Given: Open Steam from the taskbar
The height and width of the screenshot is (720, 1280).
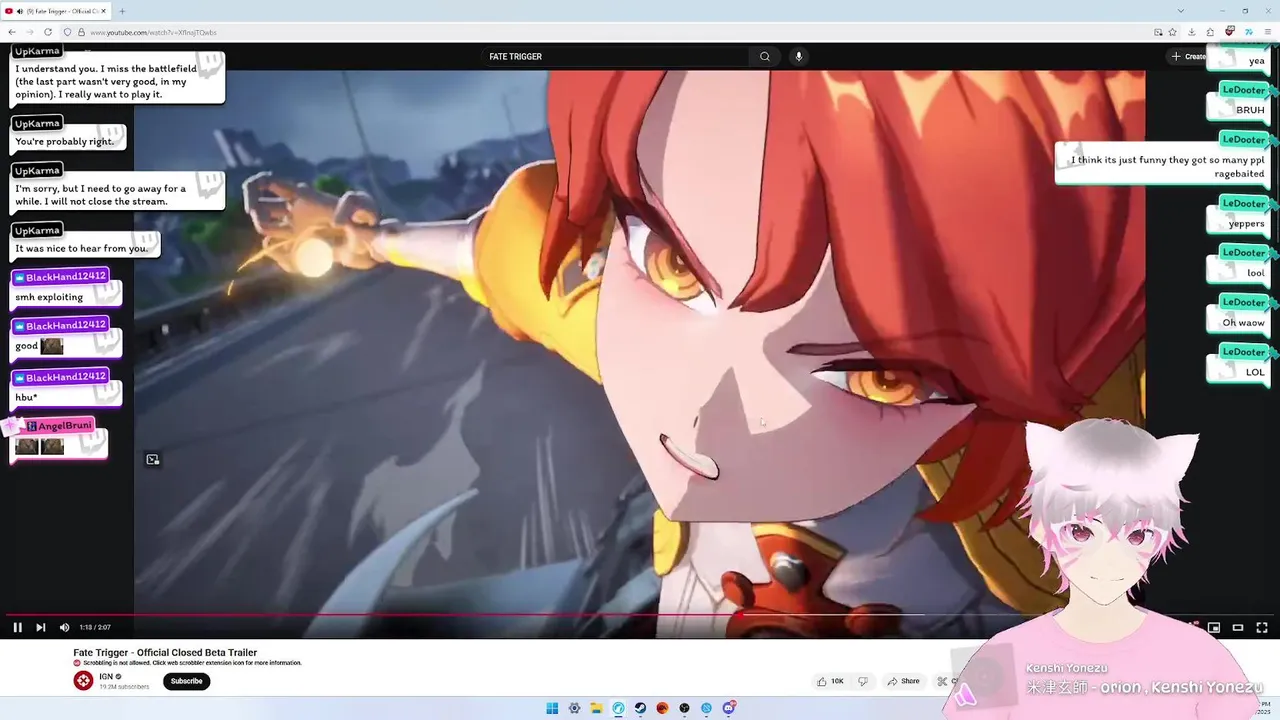Looking at the screenshot, I should (x=640, y=708).
